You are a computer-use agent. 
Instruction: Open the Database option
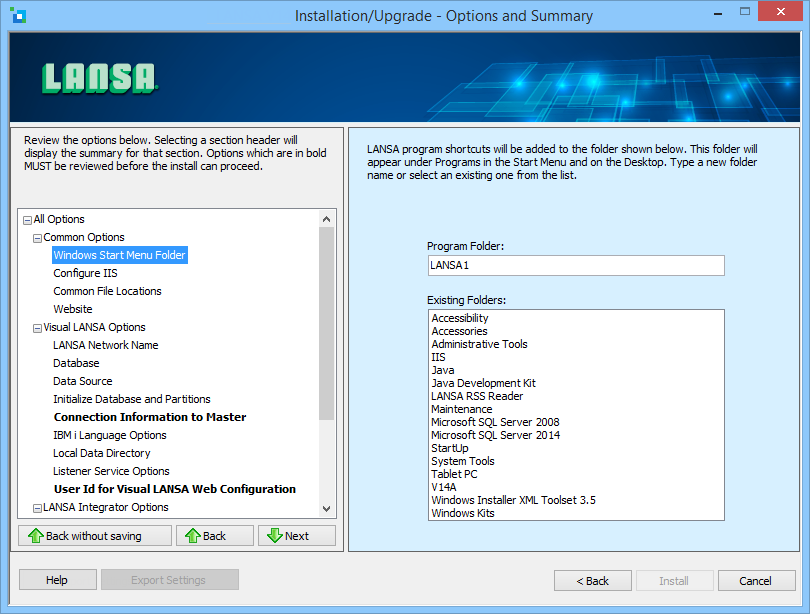tap(76, 363)
